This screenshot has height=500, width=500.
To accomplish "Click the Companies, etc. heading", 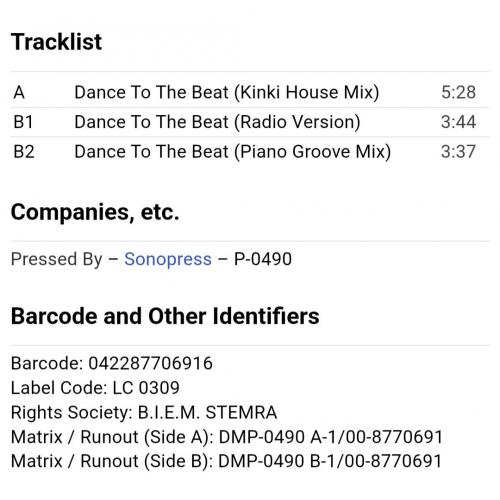I will point(95,212).
